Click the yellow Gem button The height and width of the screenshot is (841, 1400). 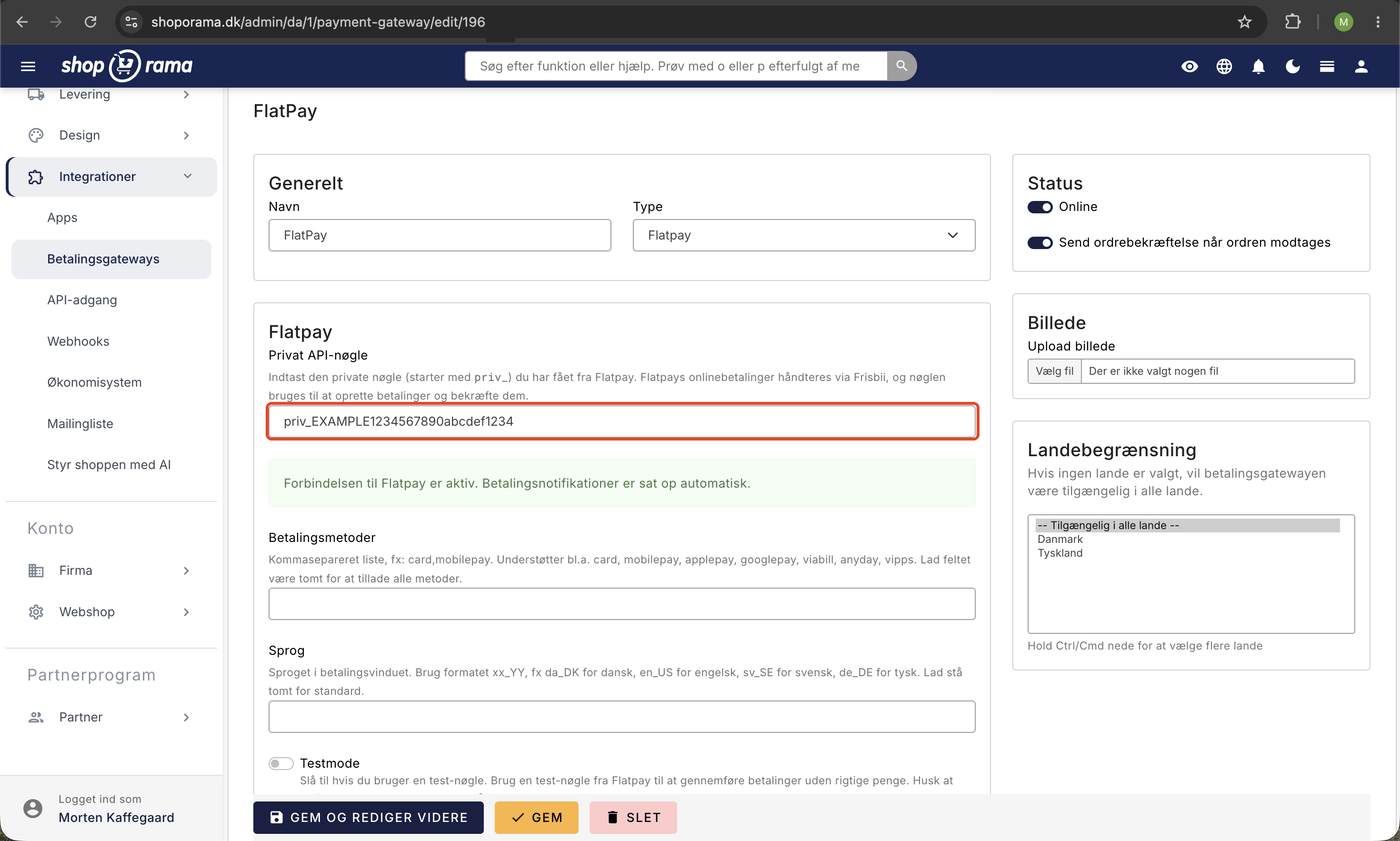point(536,817)
